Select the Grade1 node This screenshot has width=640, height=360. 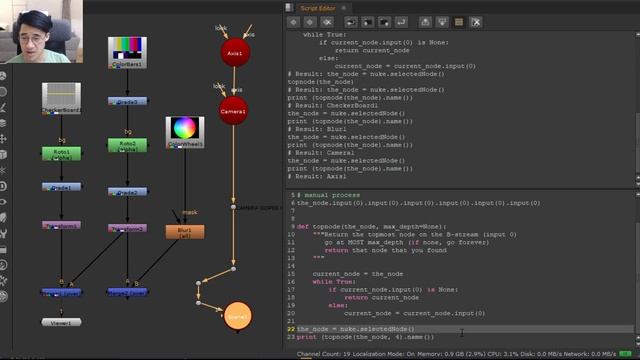coord(61,187)
